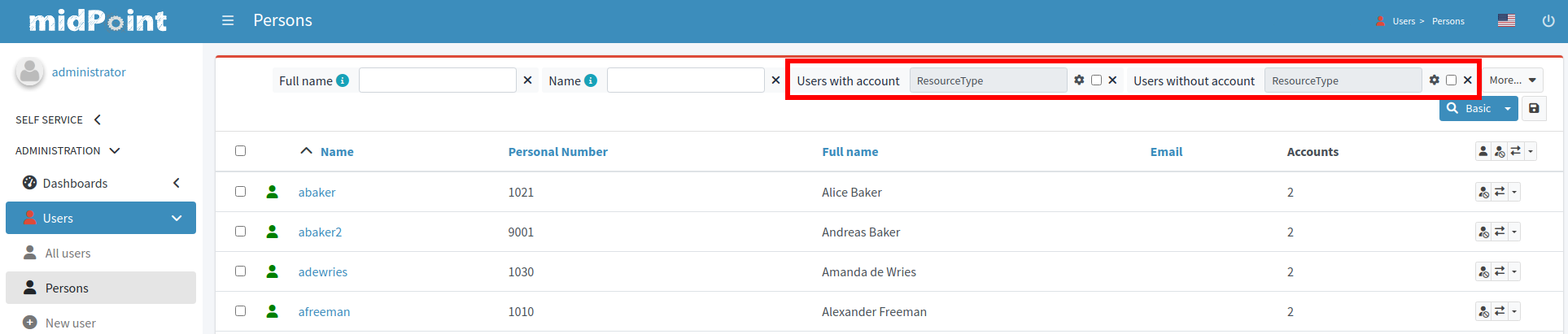Open search mode dropdown arrow next to Basic

point(1508,109)
